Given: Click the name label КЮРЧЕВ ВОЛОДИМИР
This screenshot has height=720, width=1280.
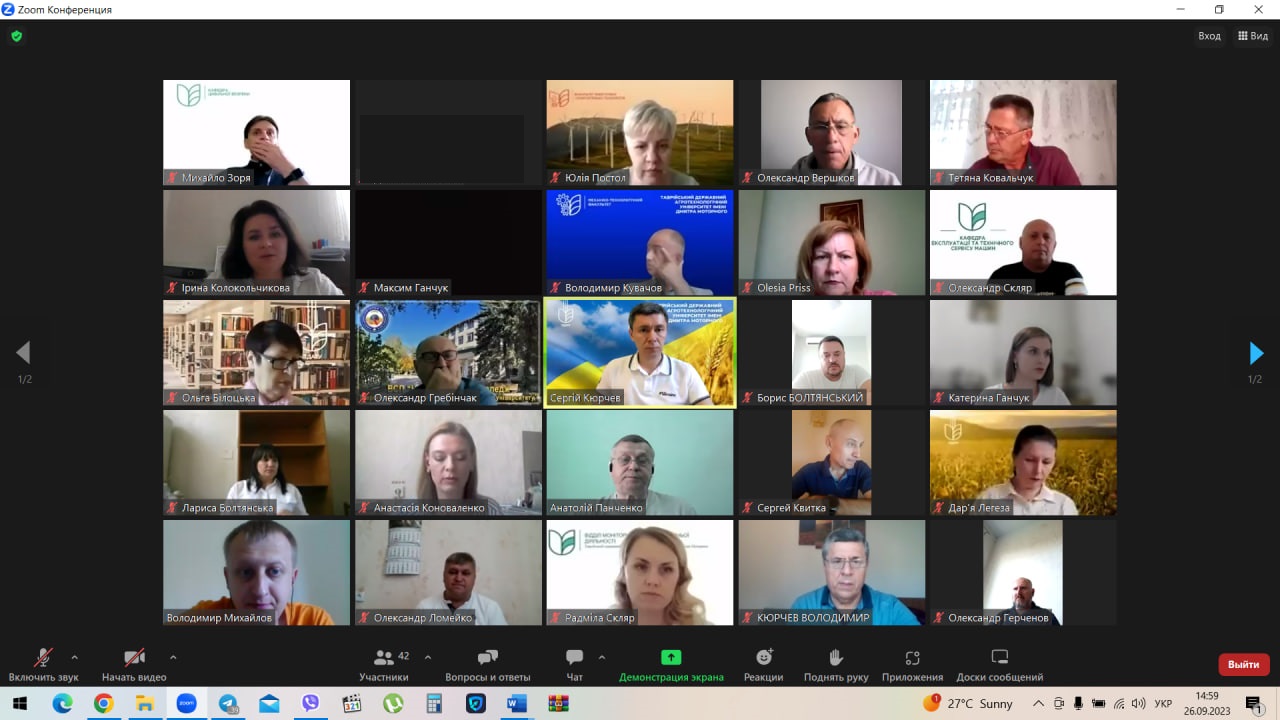Looking at the screenshot, I should click(813, 618).
